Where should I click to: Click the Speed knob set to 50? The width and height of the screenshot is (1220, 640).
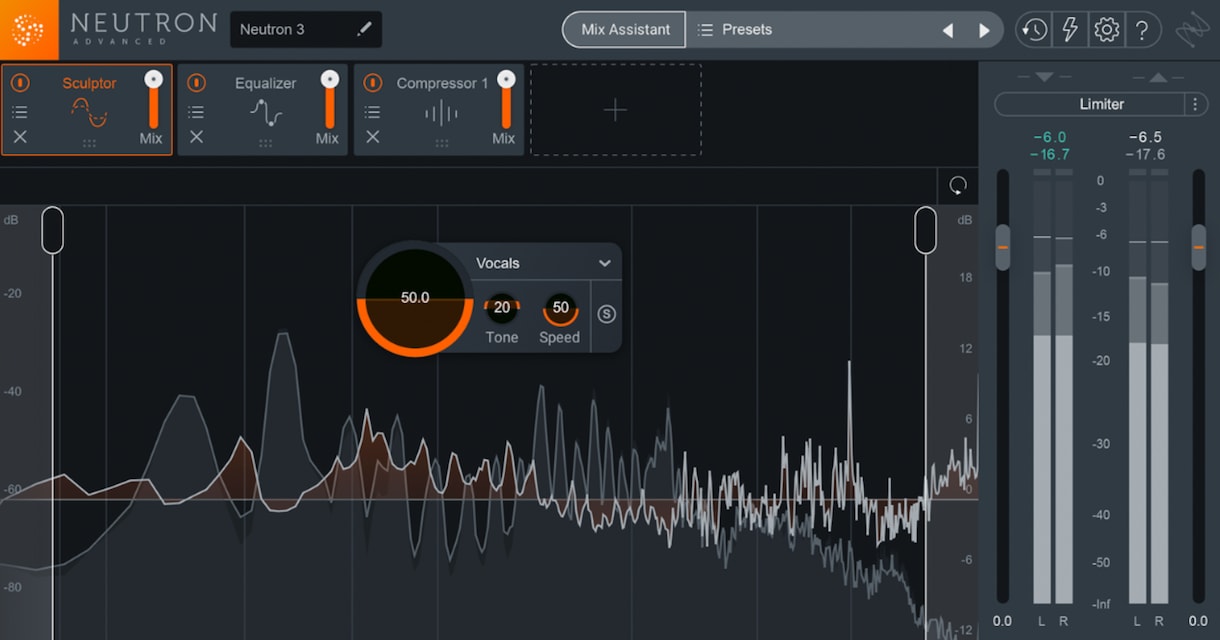coord(560,308)
